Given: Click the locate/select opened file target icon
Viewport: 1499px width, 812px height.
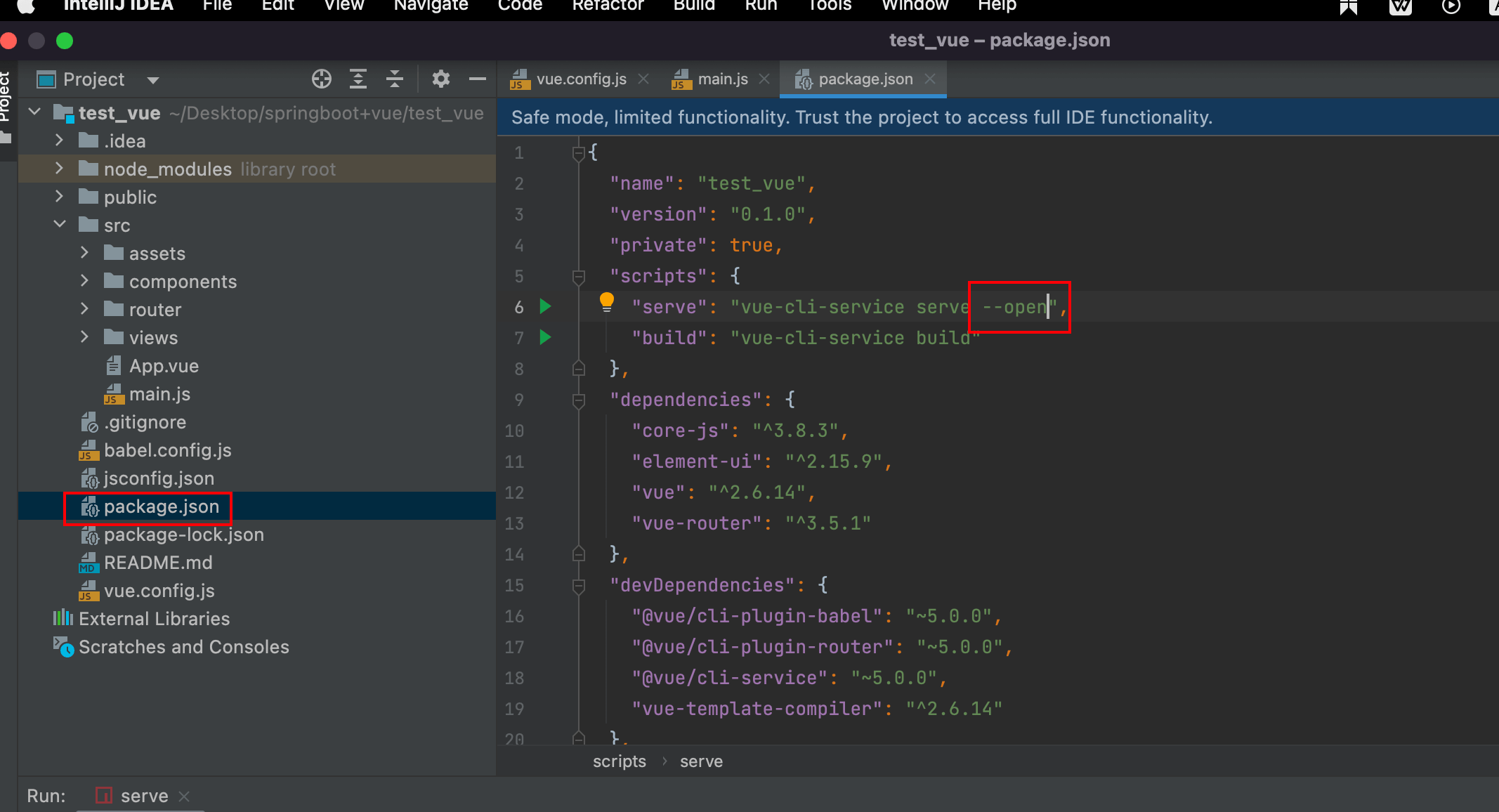Looking at the screenshot, I should (x=322, y=79).
